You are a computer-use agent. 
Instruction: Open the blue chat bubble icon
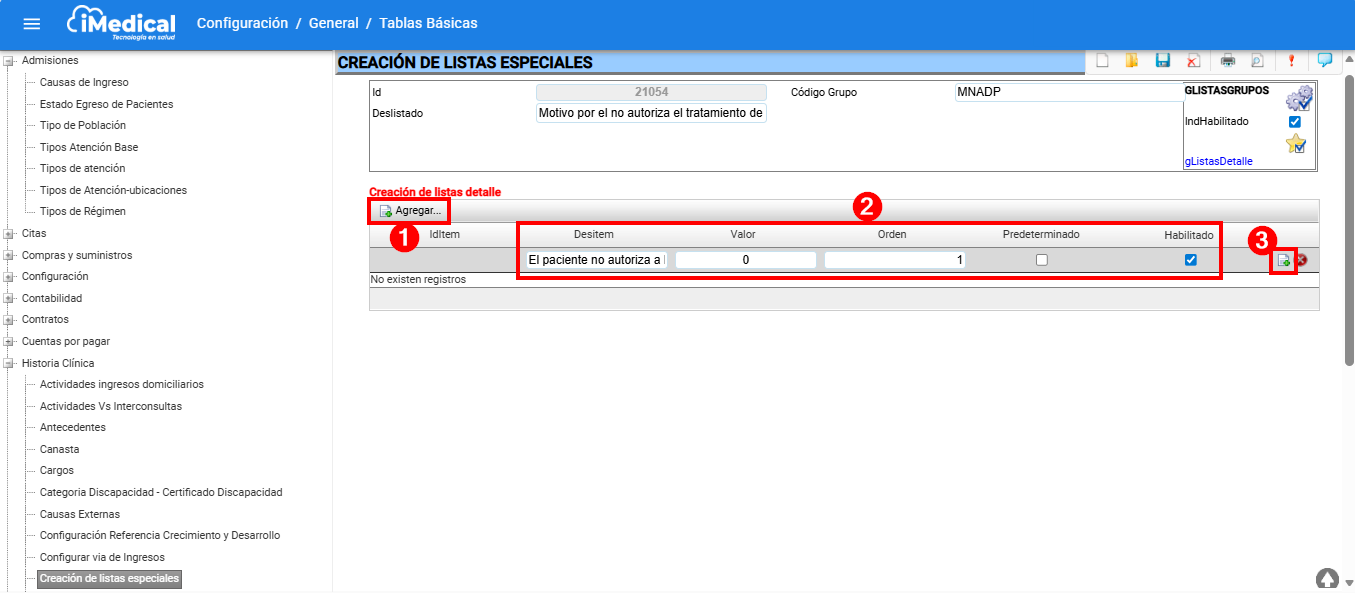click(1325, 60)
